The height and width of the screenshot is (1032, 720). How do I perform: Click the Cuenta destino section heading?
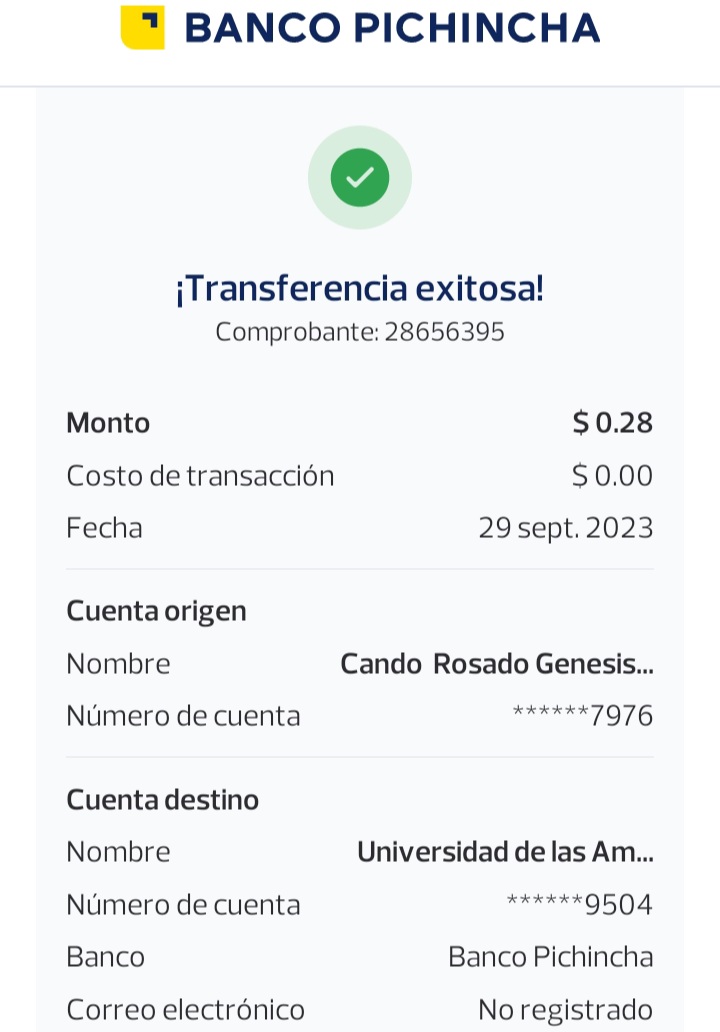pos(162,800)
